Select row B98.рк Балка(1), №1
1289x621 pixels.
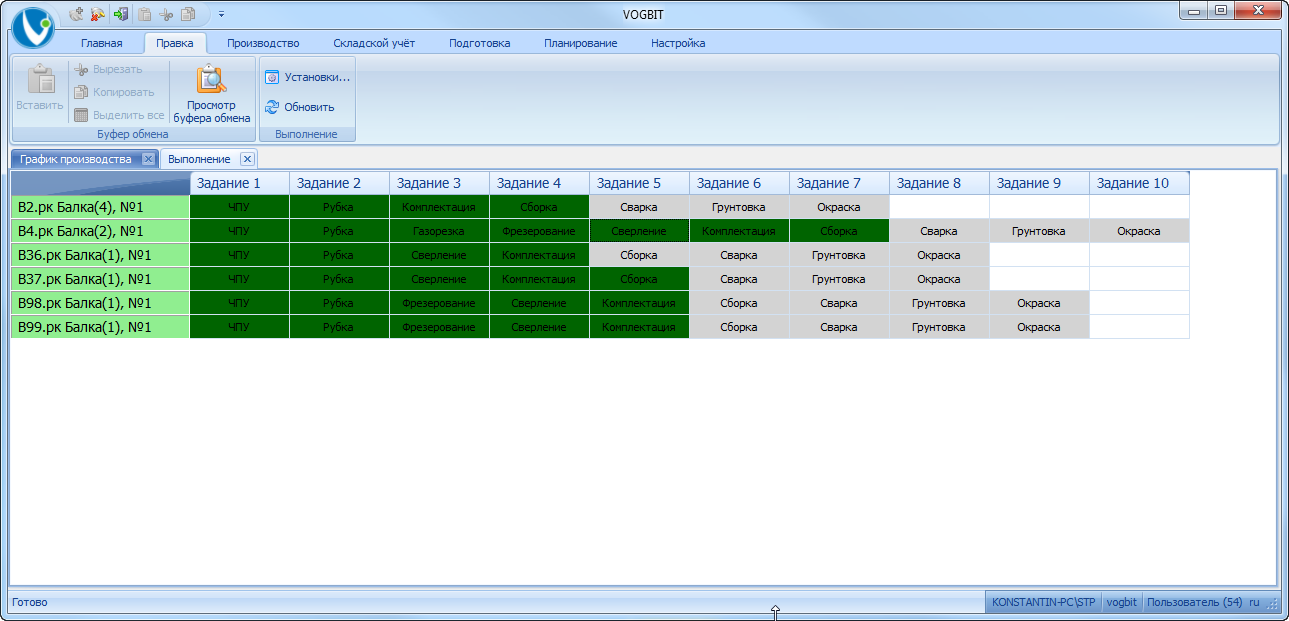(x=100, y=303)
